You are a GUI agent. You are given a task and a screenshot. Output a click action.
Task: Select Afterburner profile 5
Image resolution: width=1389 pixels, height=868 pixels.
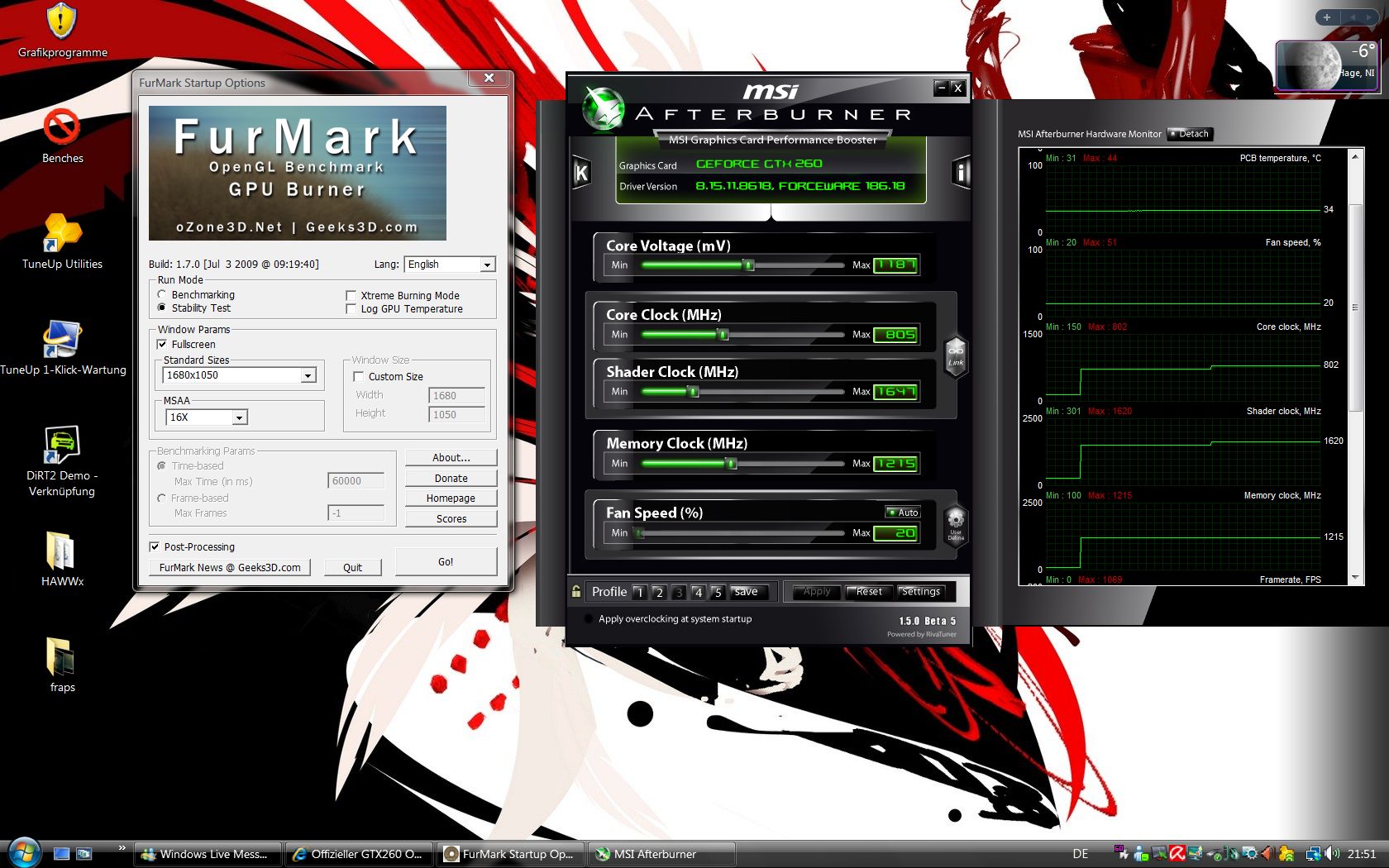pos(718,592)
